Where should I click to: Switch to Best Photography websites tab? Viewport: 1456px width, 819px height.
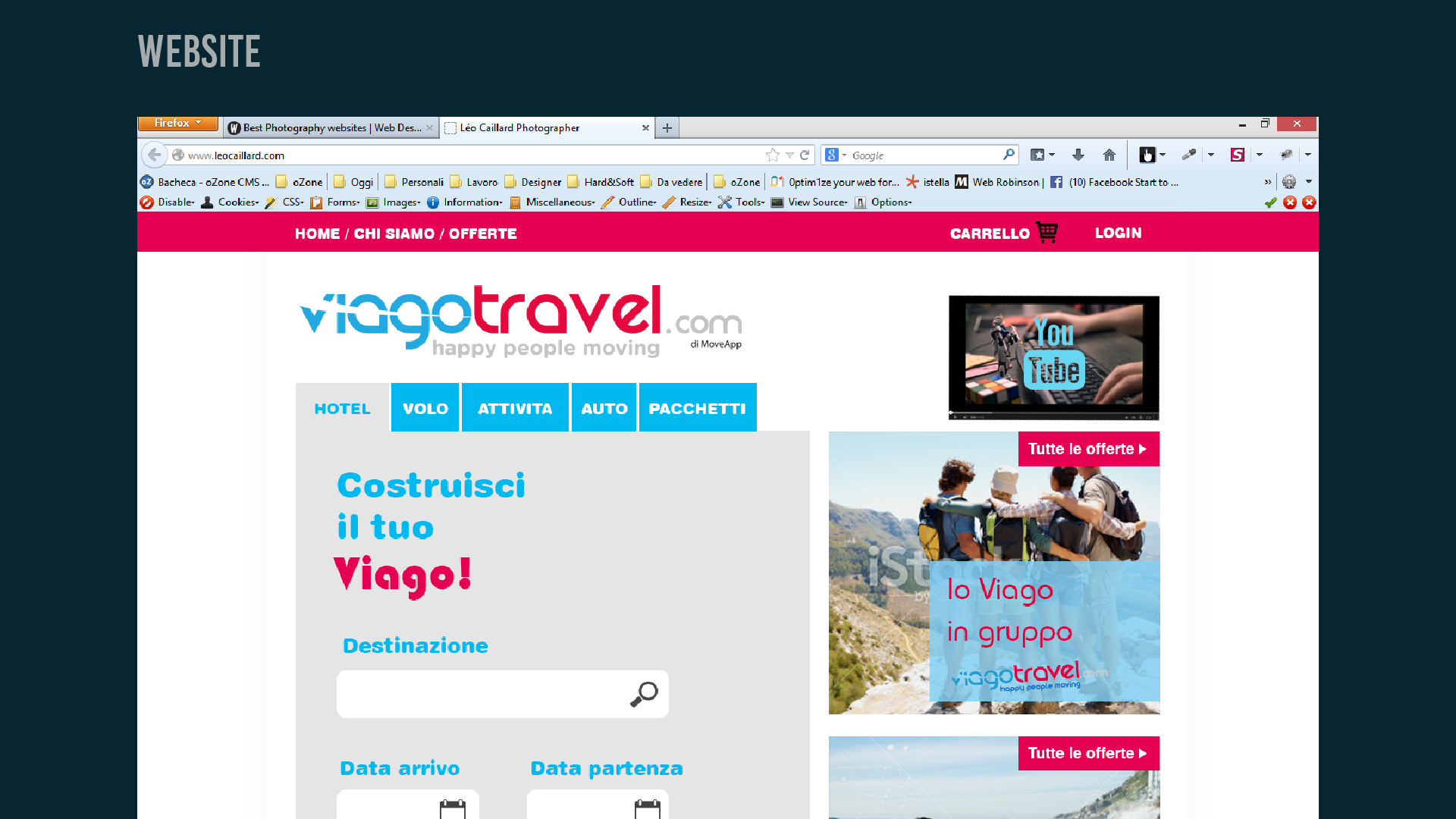(x=331, y=128)
